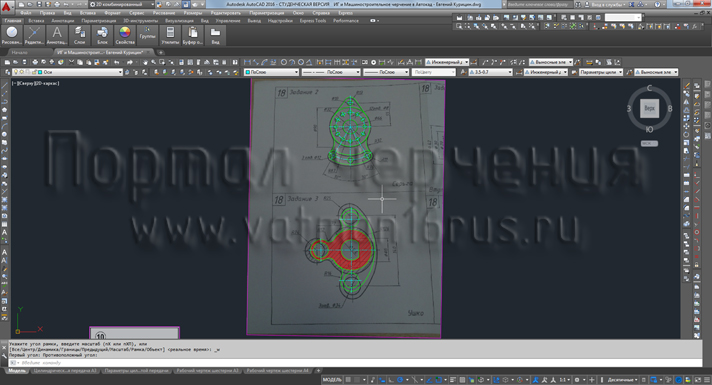This screenshot has width=712, height=385.
Task: Open the Модель layout tab
Action: coord(17,371)
